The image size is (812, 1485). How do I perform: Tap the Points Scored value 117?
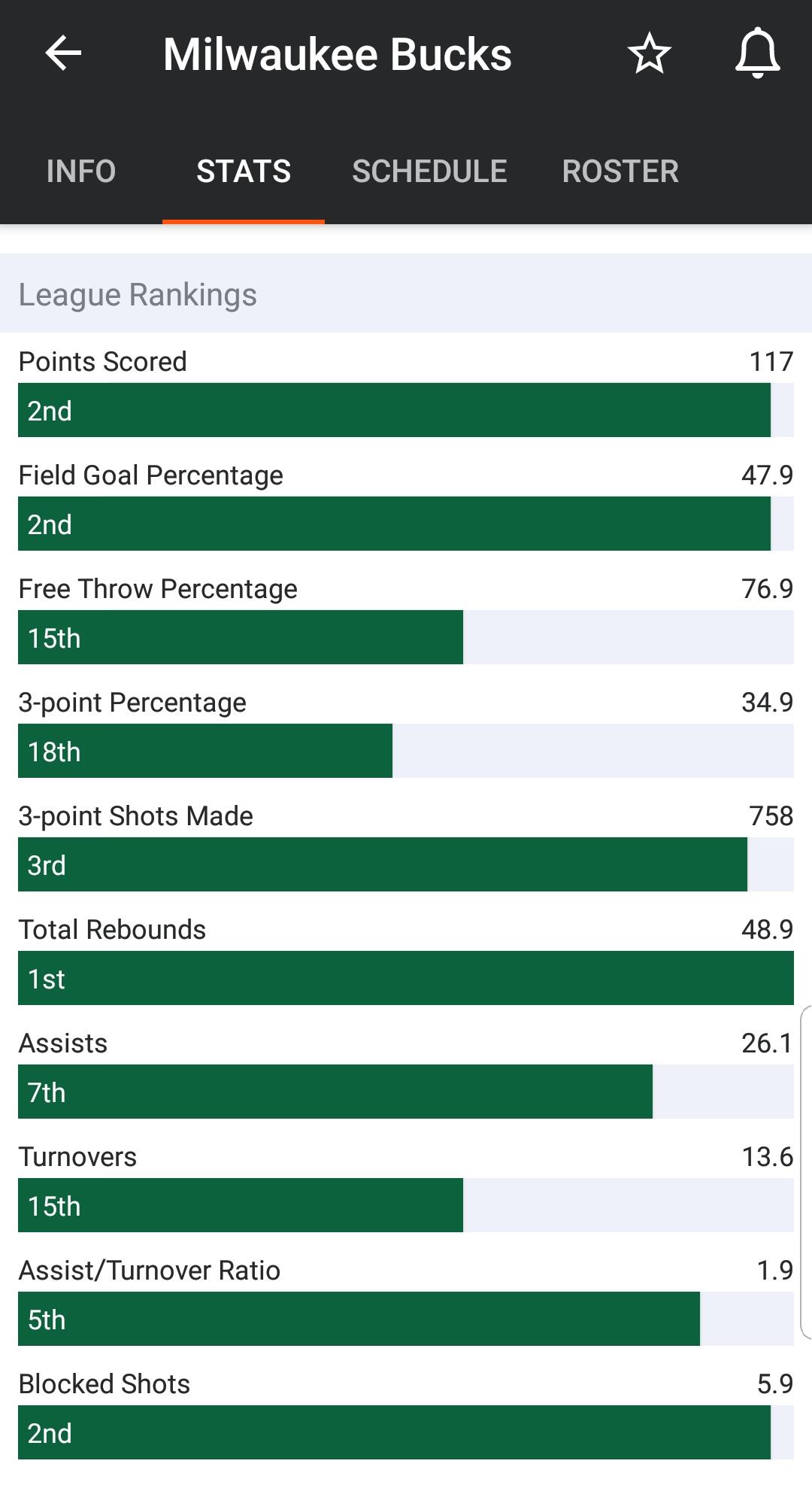coord(771,362)
